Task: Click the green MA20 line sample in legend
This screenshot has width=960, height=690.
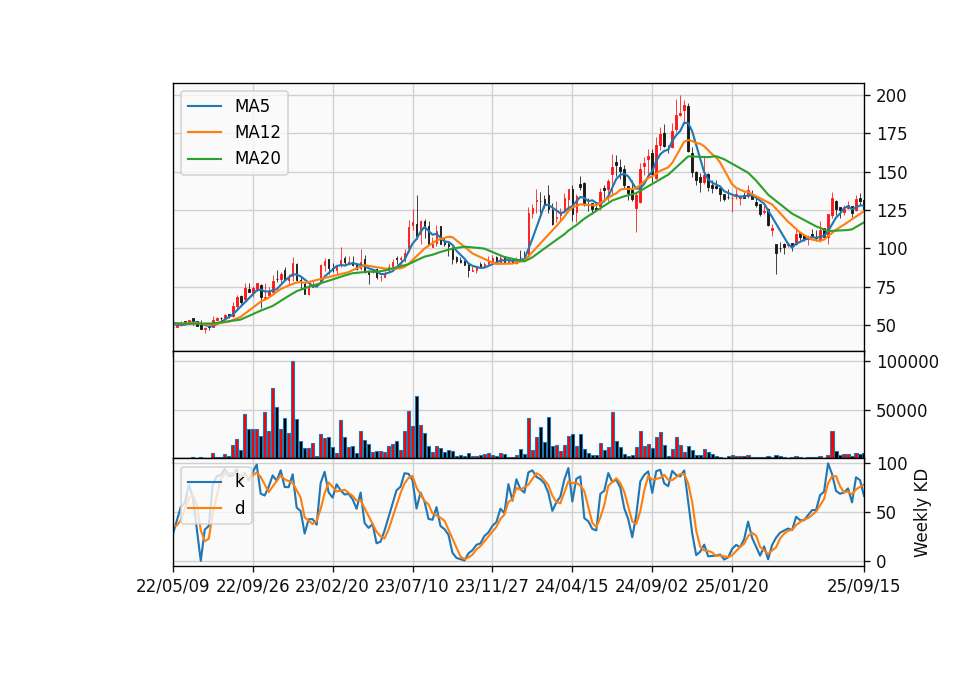Action: 204,158
